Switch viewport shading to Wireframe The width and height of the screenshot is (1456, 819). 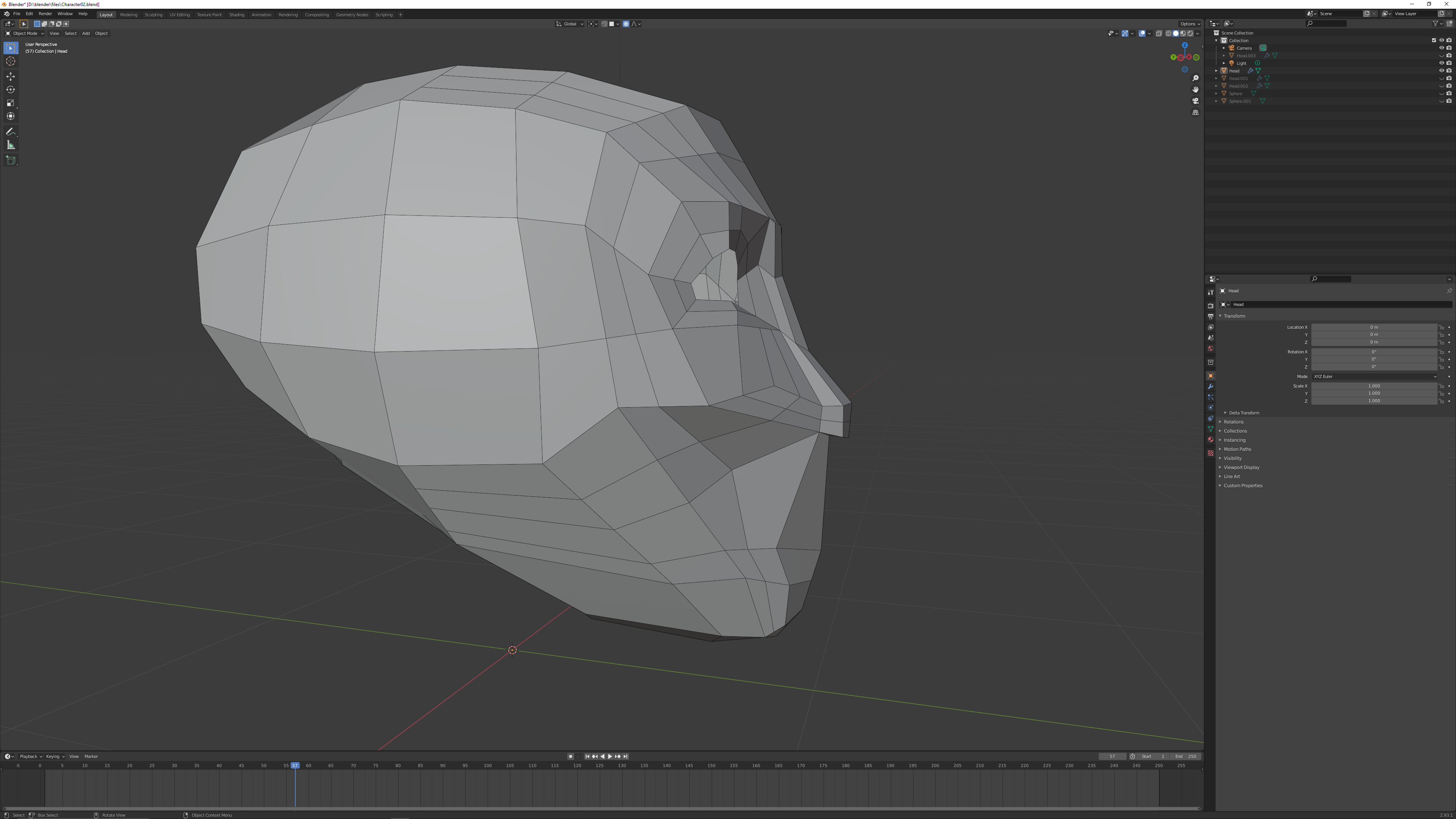point(1168,33)
